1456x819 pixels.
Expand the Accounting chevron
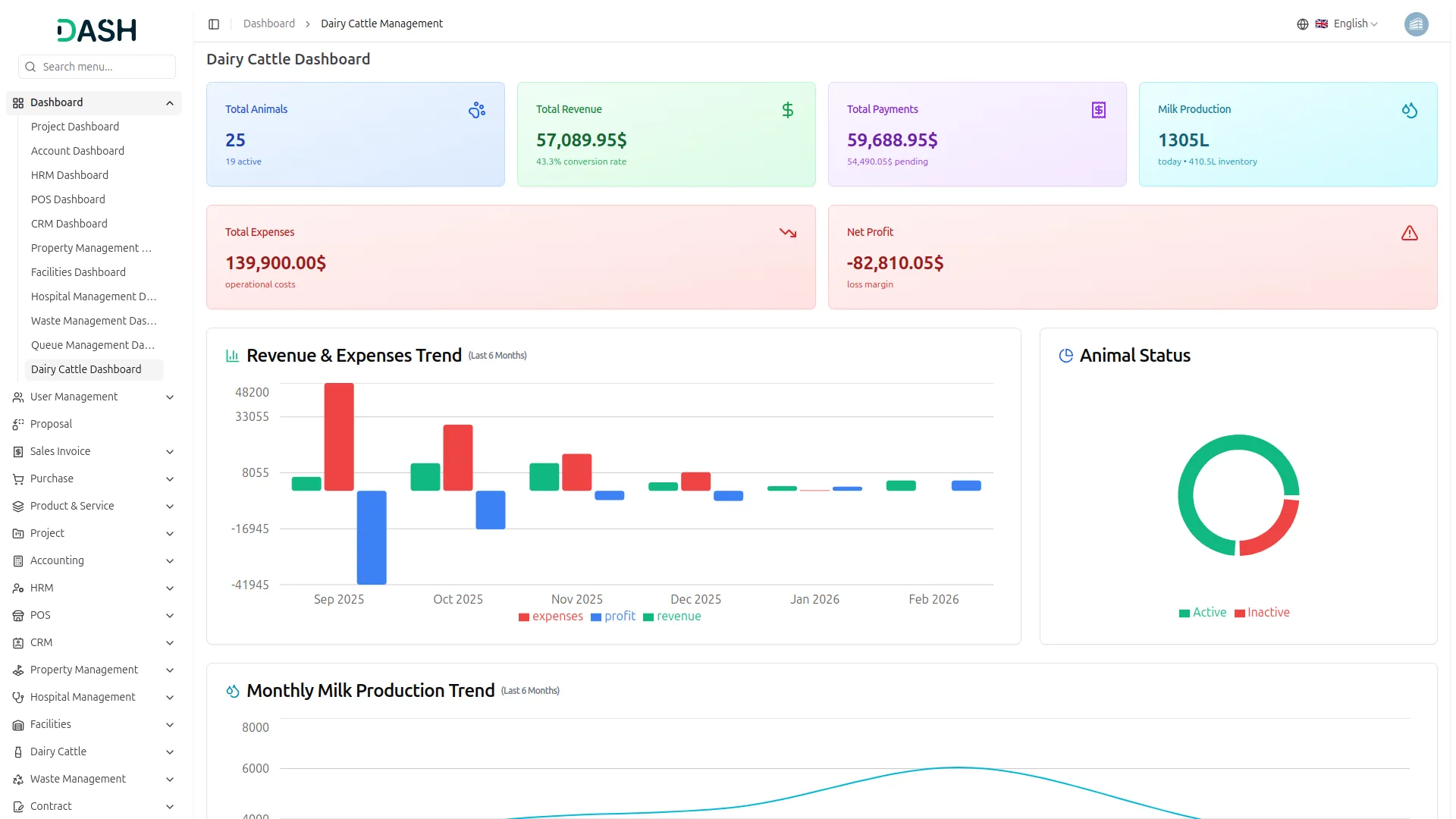[x=170, y=561]
